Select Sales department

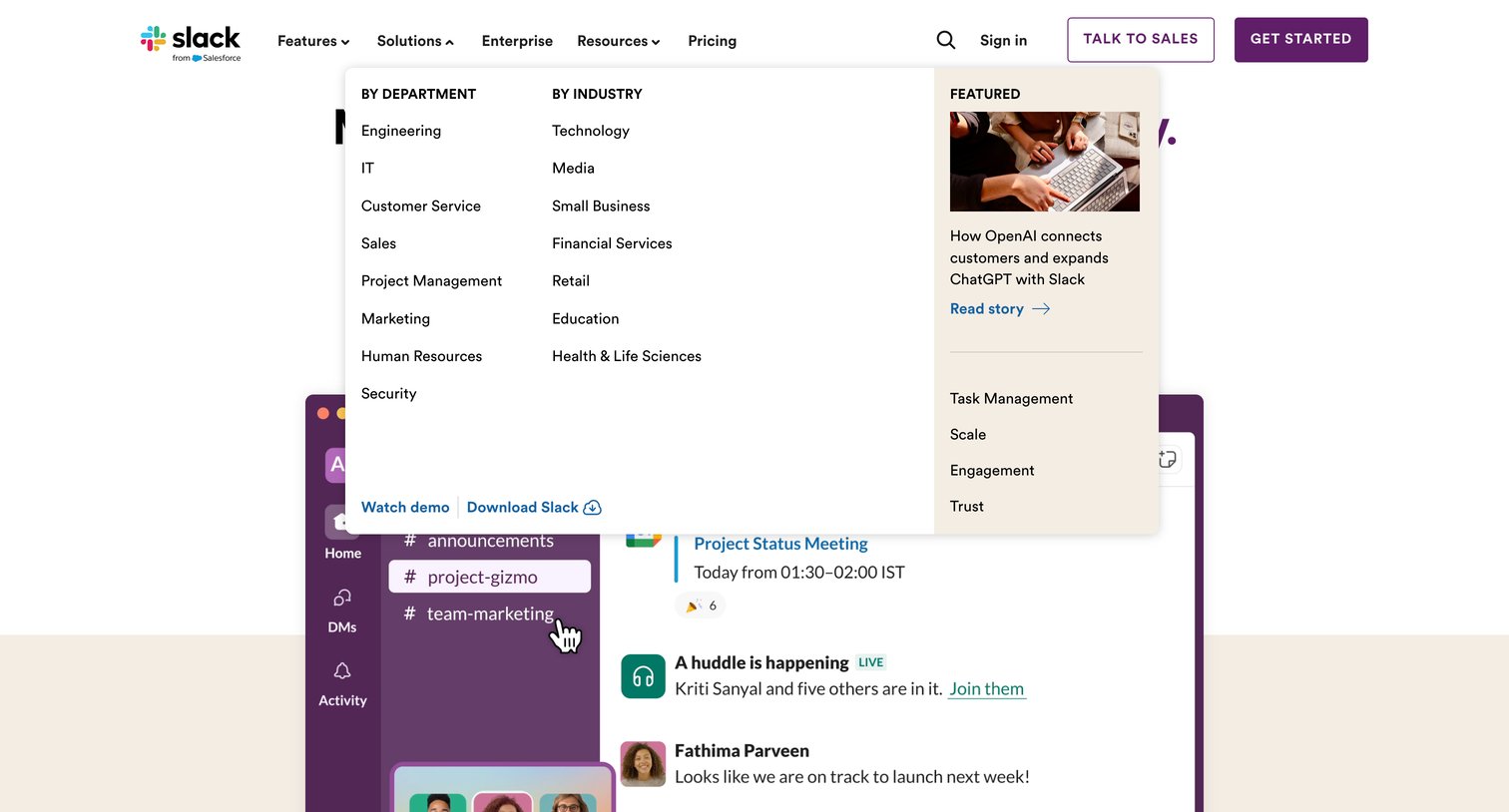(x=378, y=243)
